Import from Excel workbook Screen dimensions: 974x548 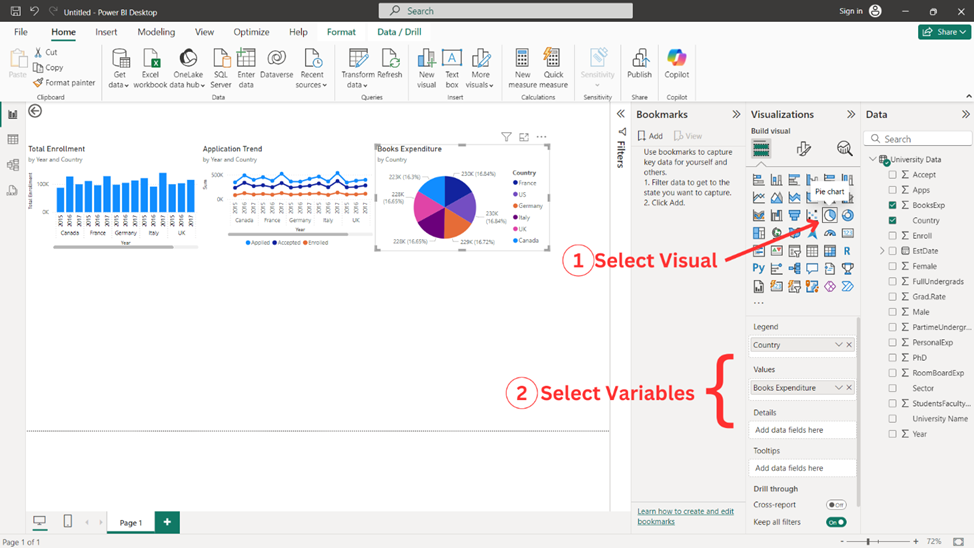(x=150, y=68)
